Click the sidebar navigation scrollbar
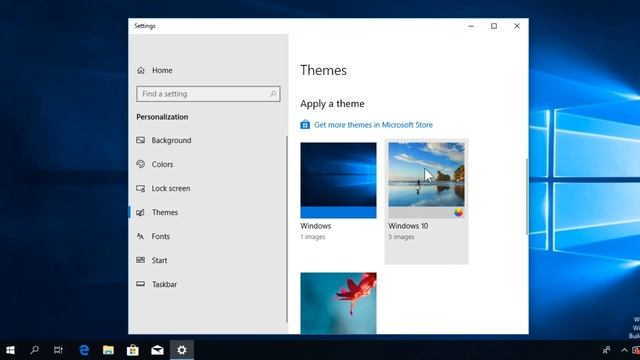640x360 pixels. pos(287,229)
